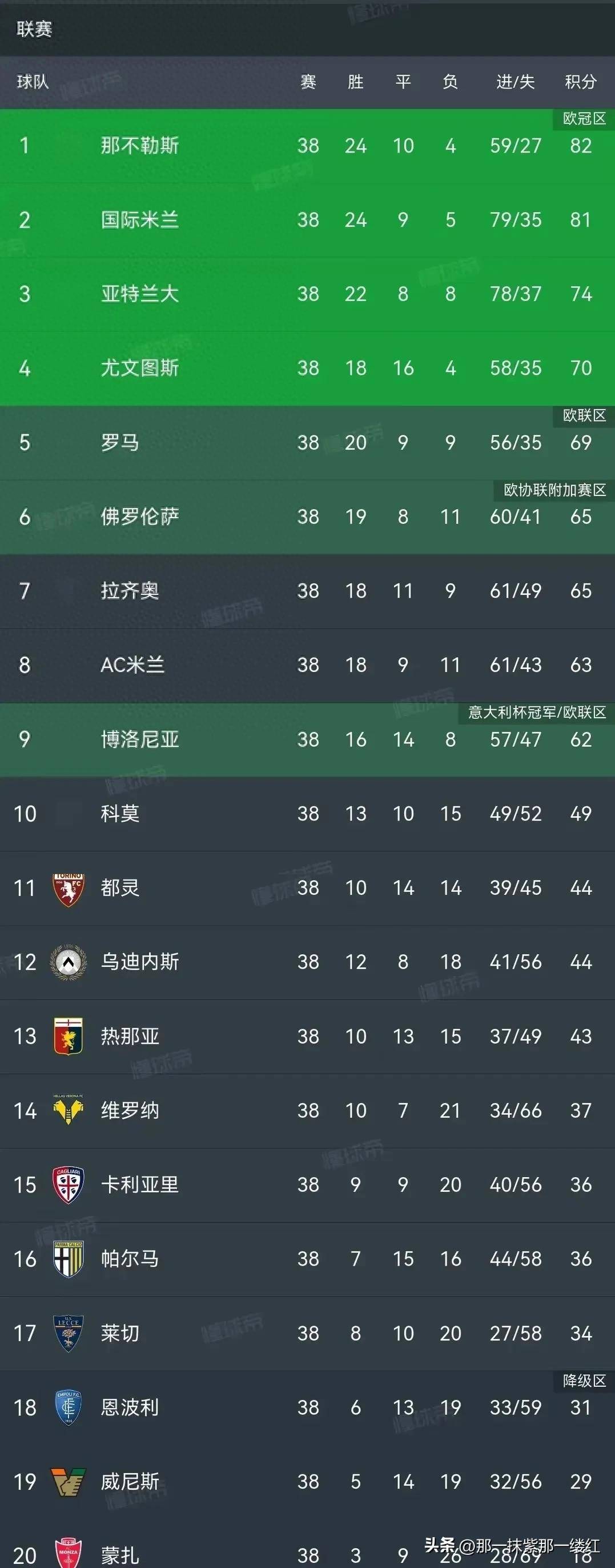Open team name 那不勒斯
This screenshot has height=1568, width=615.
pos(140,146)
